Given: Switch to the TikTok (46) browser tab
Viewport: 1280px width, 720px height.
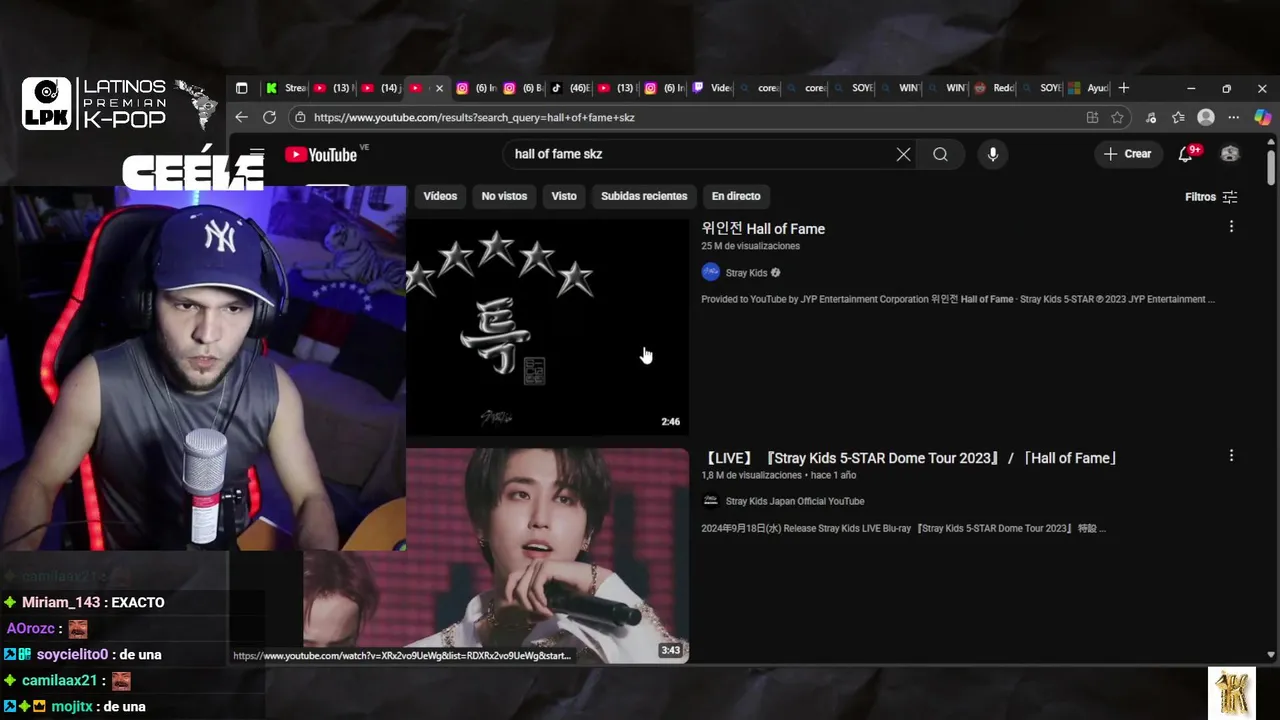Looking at the screenshot, I should pyautogui.click(x=570, y=88).
